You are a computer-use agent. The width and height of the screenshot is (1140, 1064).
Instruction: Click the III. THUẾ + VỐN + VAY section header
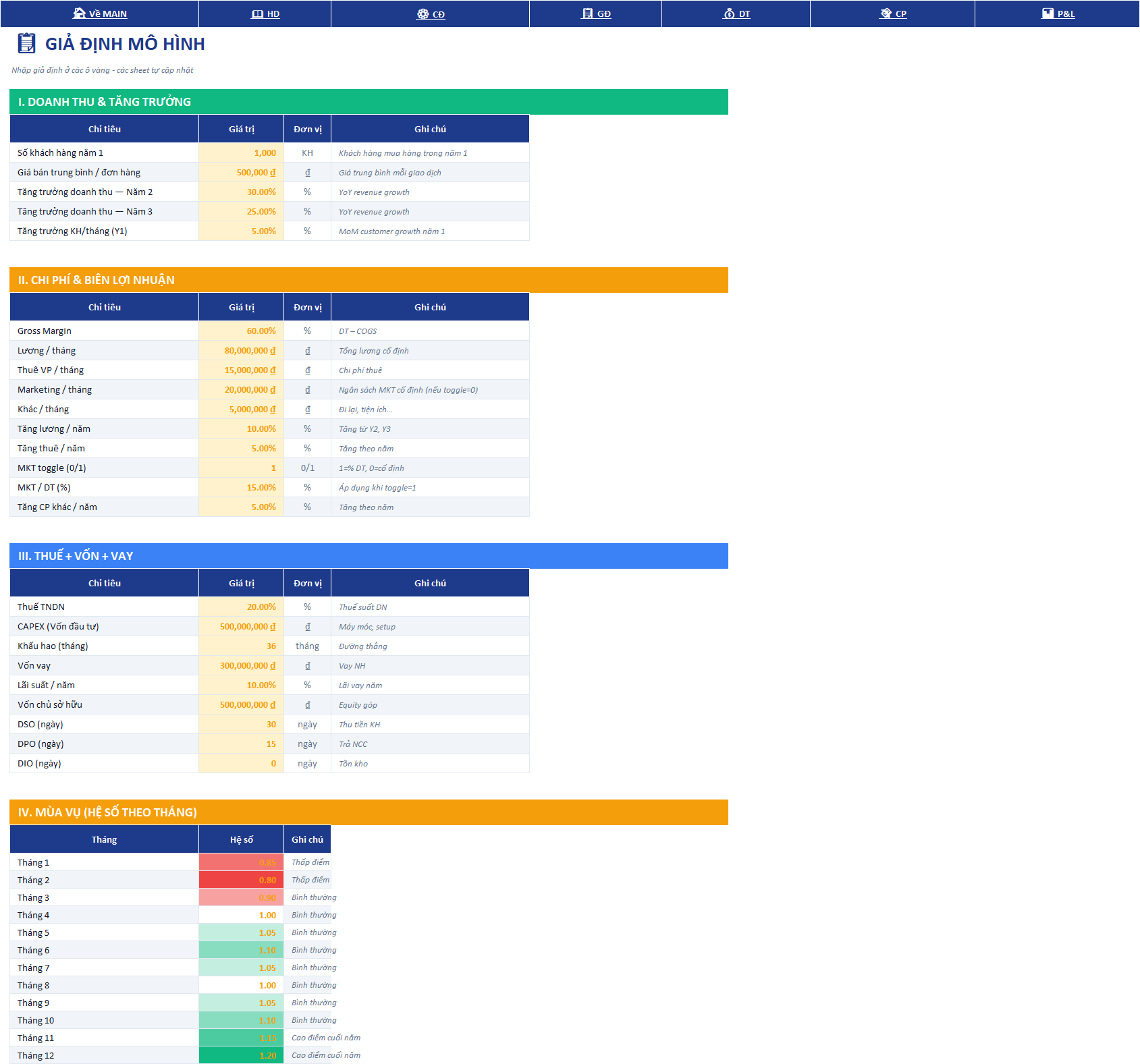click(x=369, y=556)
